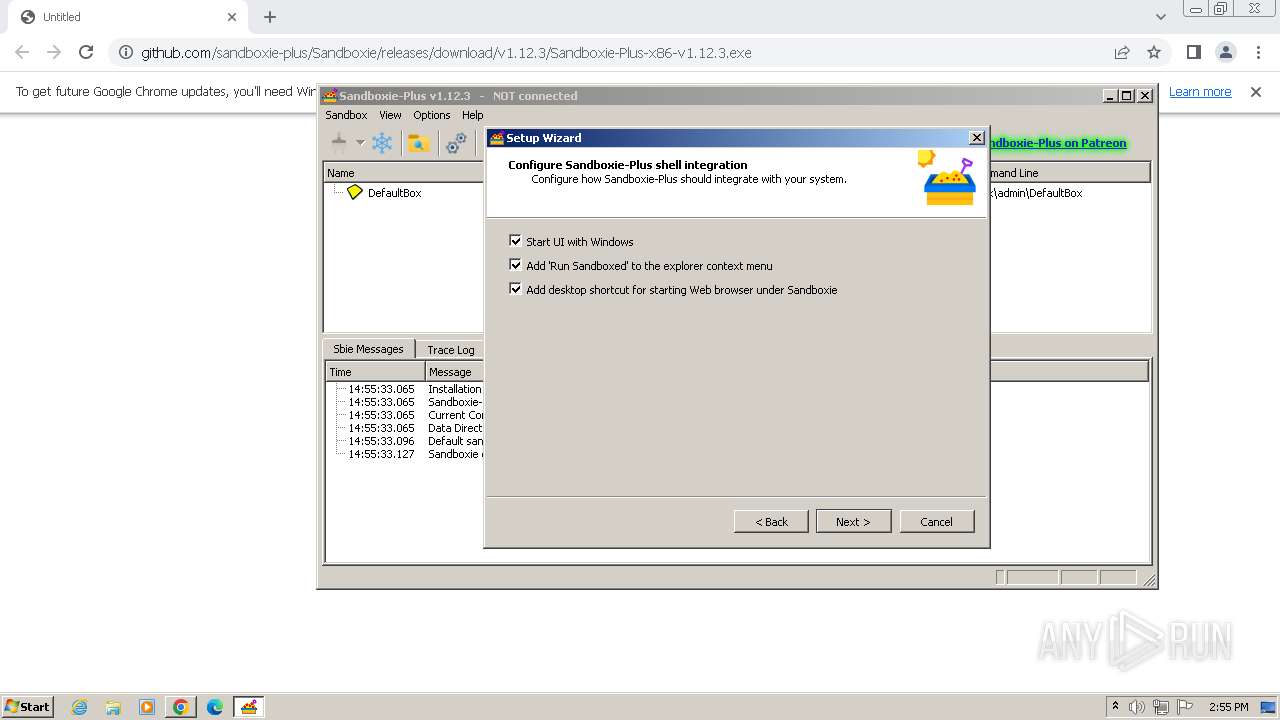Open the network tray icon
This screenshot has height=720, width=1280.
pos(1161,707)
